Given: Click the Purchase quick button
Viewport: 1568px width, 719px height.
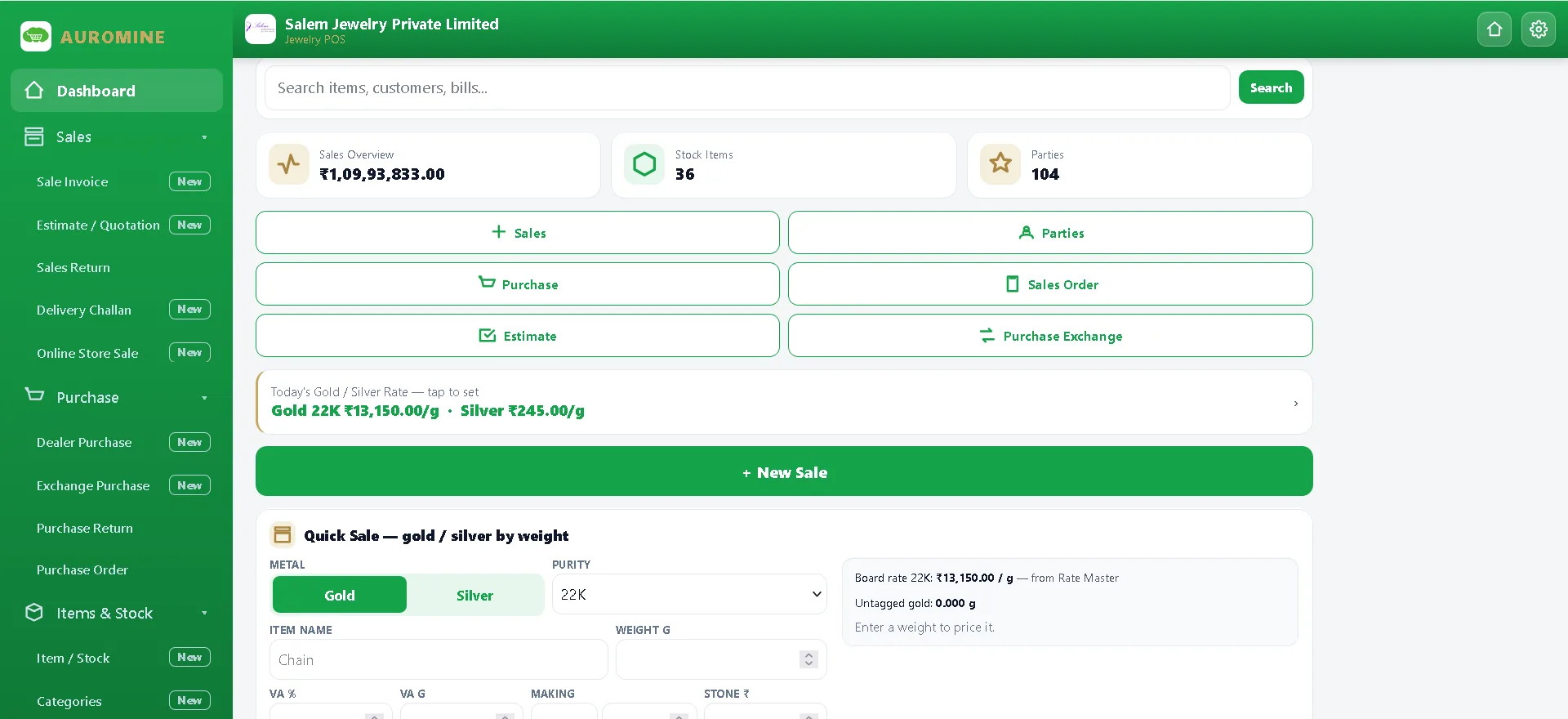Looking at the screenshot, I should tap(518, 284).
